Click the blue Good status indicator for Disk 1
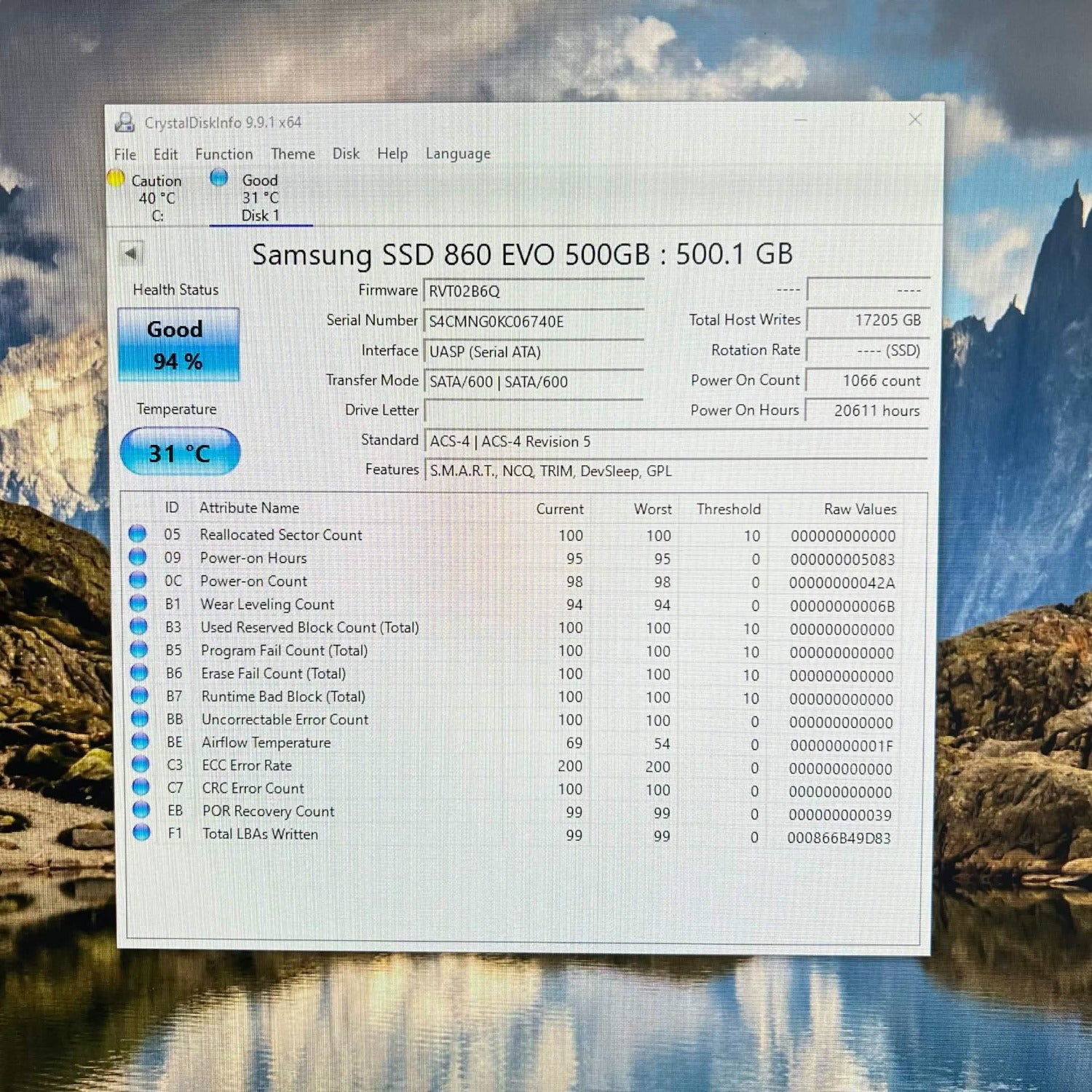This screenshot has width=1092, height=1092. 218,178
